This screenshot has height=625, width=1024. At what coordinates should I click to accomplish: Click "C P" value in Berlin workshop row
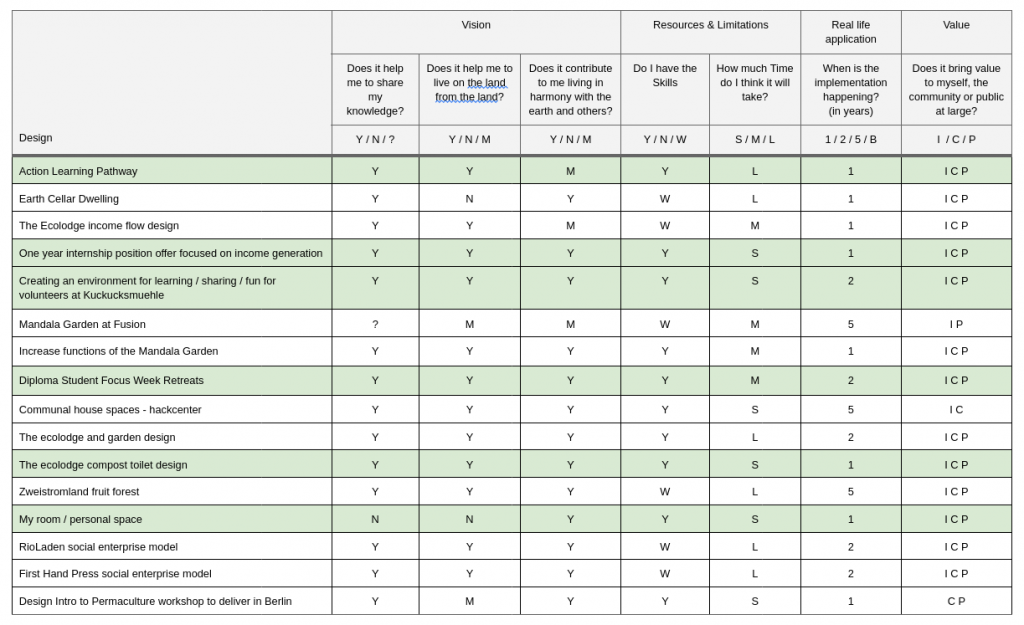956,601
